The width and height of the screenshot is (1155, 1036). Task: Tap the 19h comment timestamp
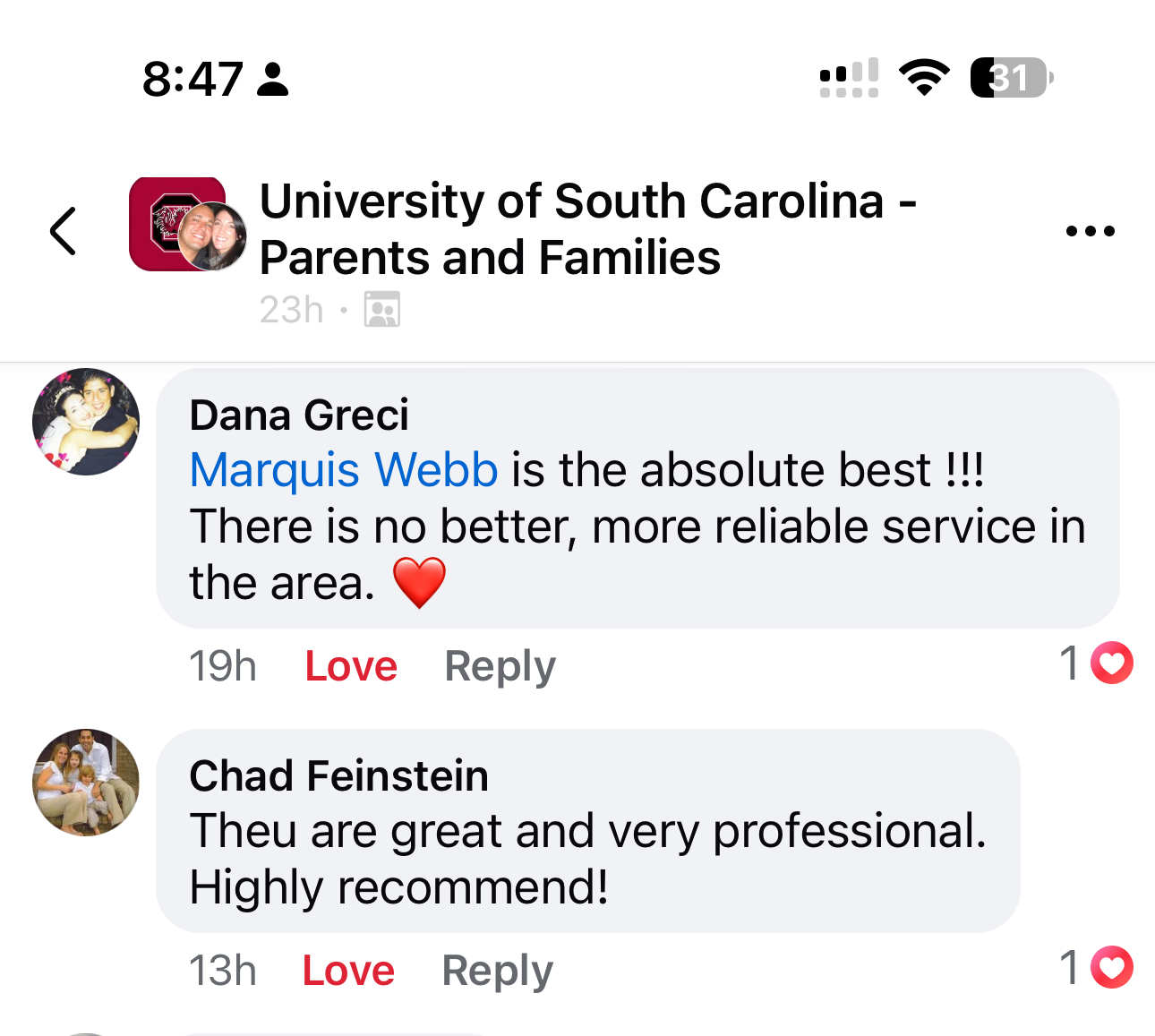tap(222, 666)
